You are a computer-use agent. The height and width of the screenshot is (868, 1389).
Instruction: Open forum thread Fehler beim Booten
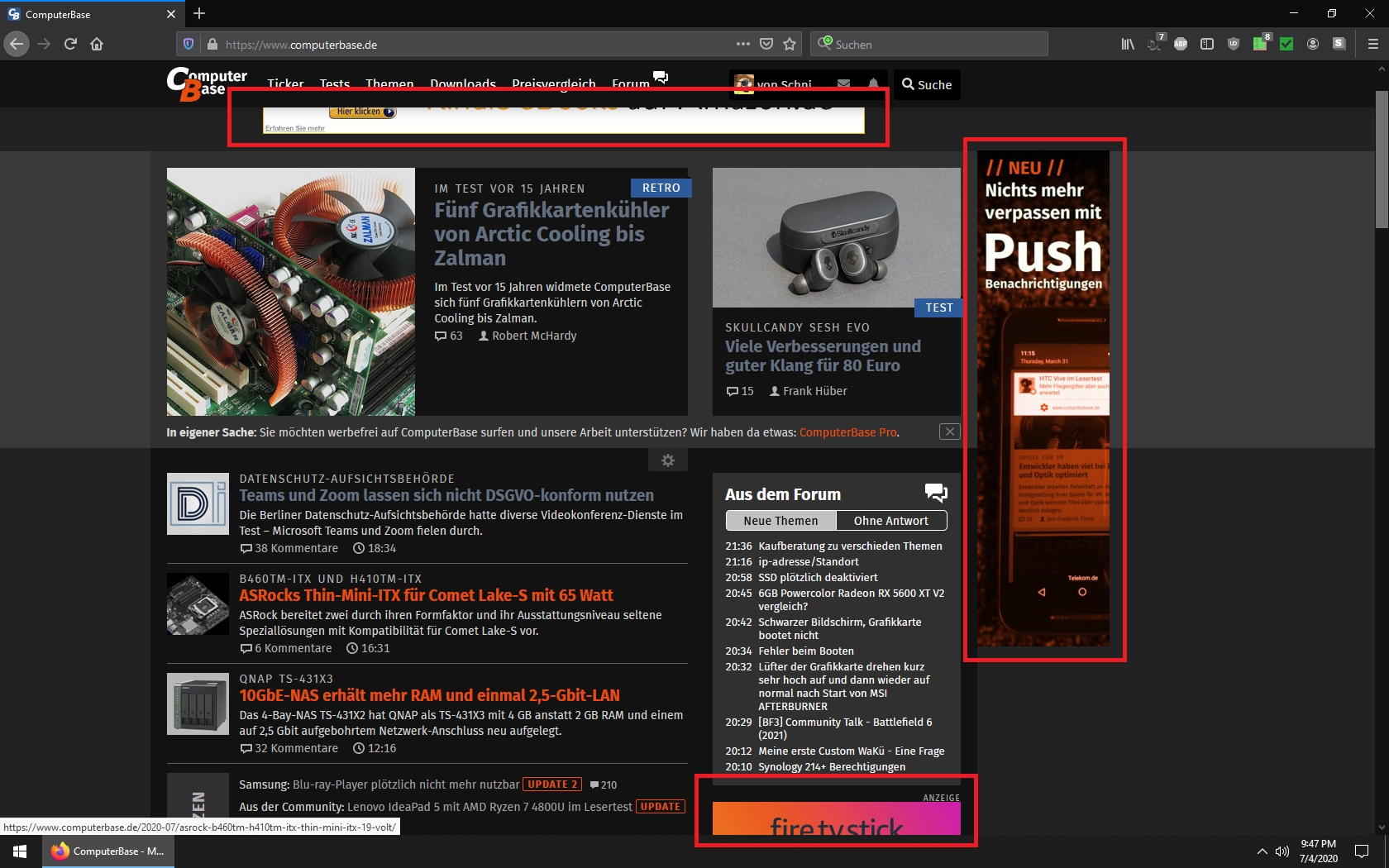(806, 651)
